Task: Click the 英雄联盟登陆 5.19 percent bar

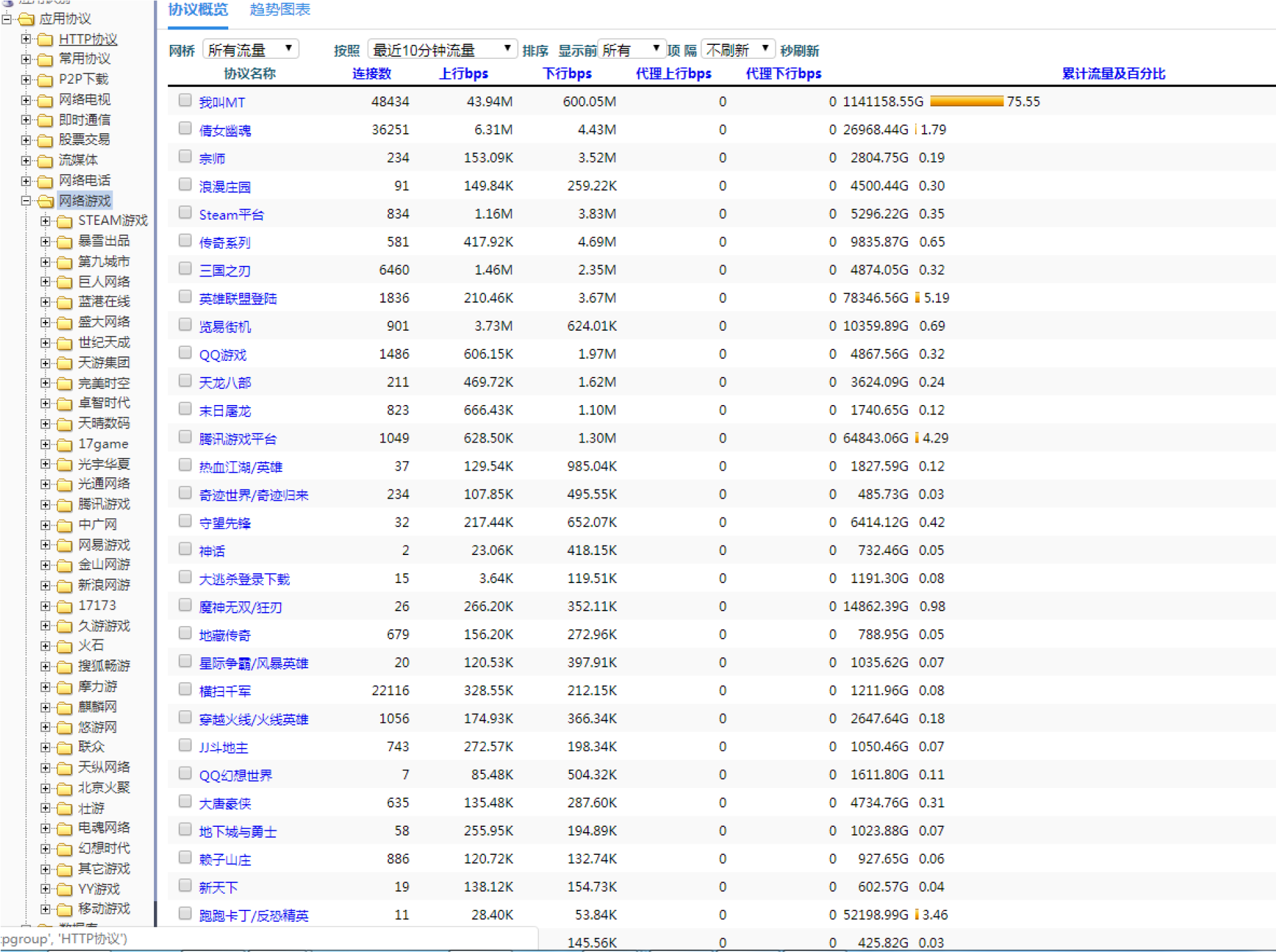Action: pyautogui.click(x=917, y=297)
